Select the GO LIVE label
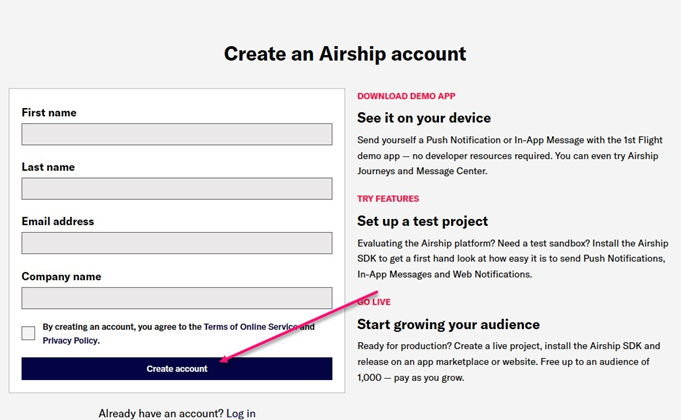This screenshot has height=420, width=681. 374,301
